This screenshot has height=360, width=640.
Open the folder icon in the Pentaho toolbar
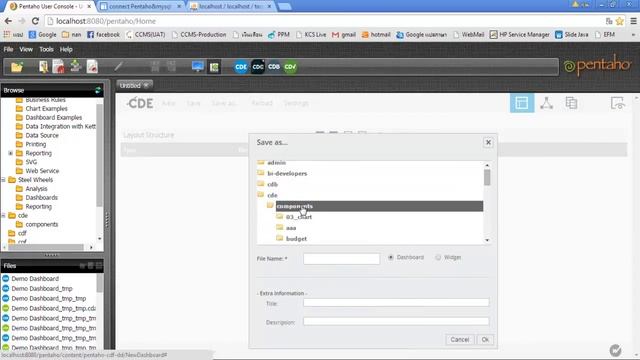[x=17, y=67]
